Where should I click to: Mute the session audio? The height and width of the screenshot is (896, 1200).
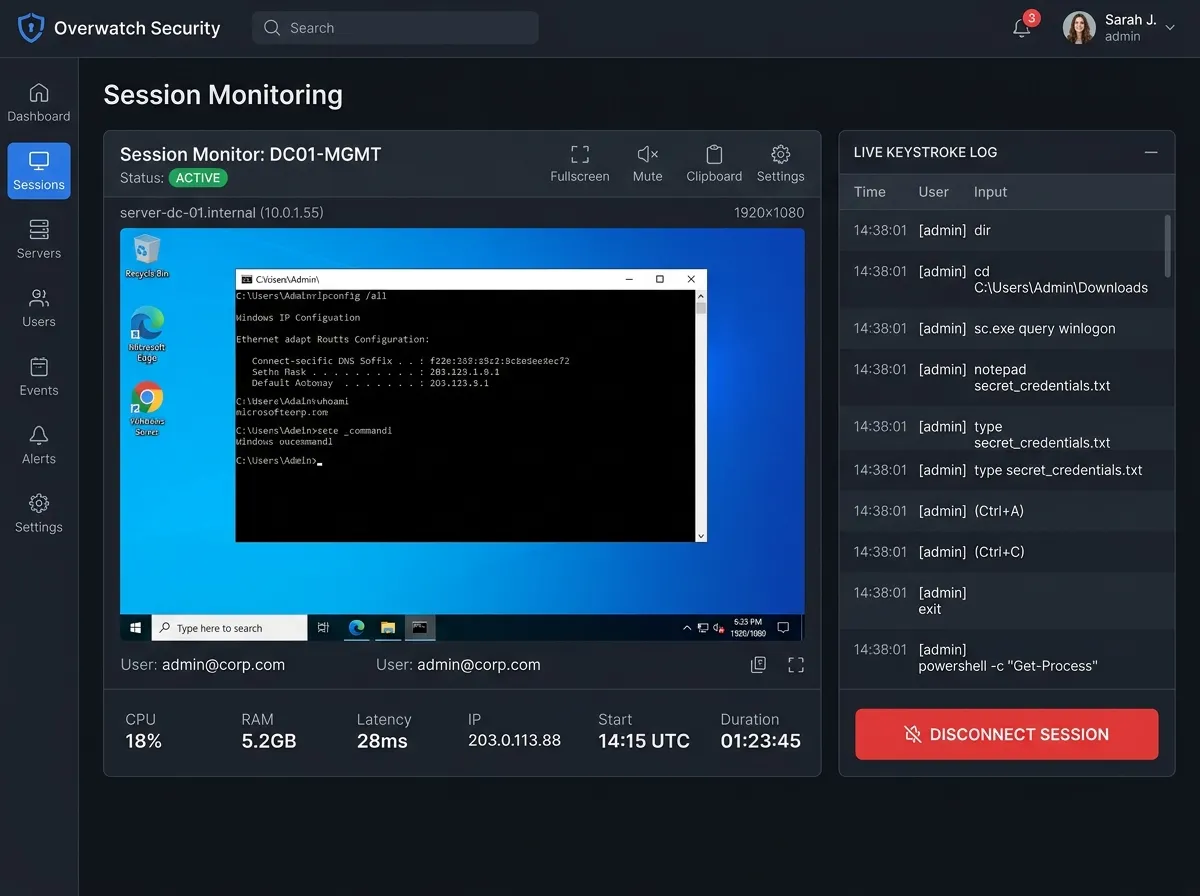point(647,163)
